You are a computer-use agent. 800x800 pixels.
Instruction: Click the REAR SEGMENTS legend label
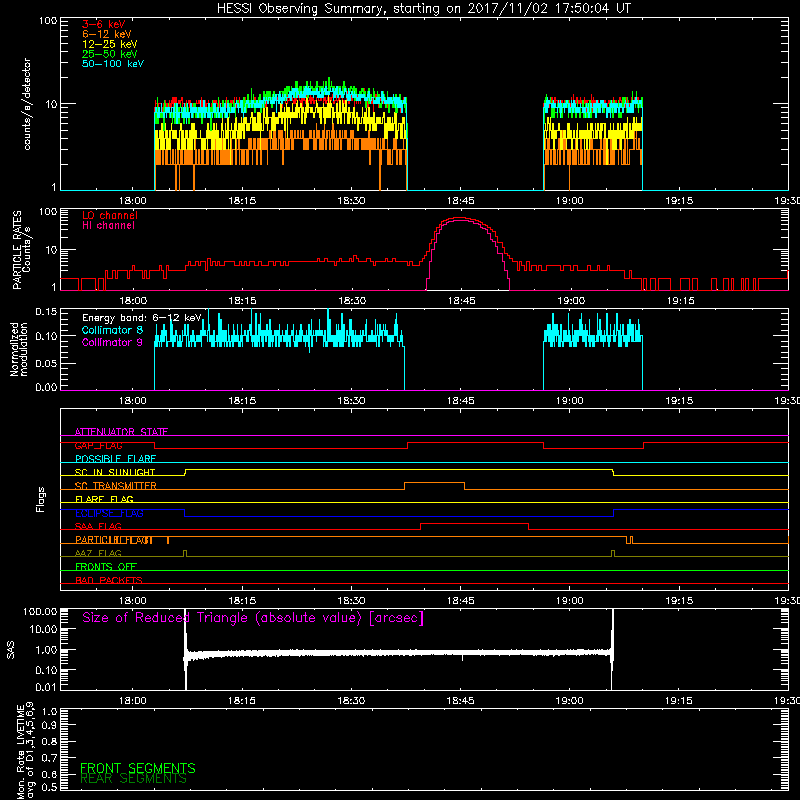[133, 779]
